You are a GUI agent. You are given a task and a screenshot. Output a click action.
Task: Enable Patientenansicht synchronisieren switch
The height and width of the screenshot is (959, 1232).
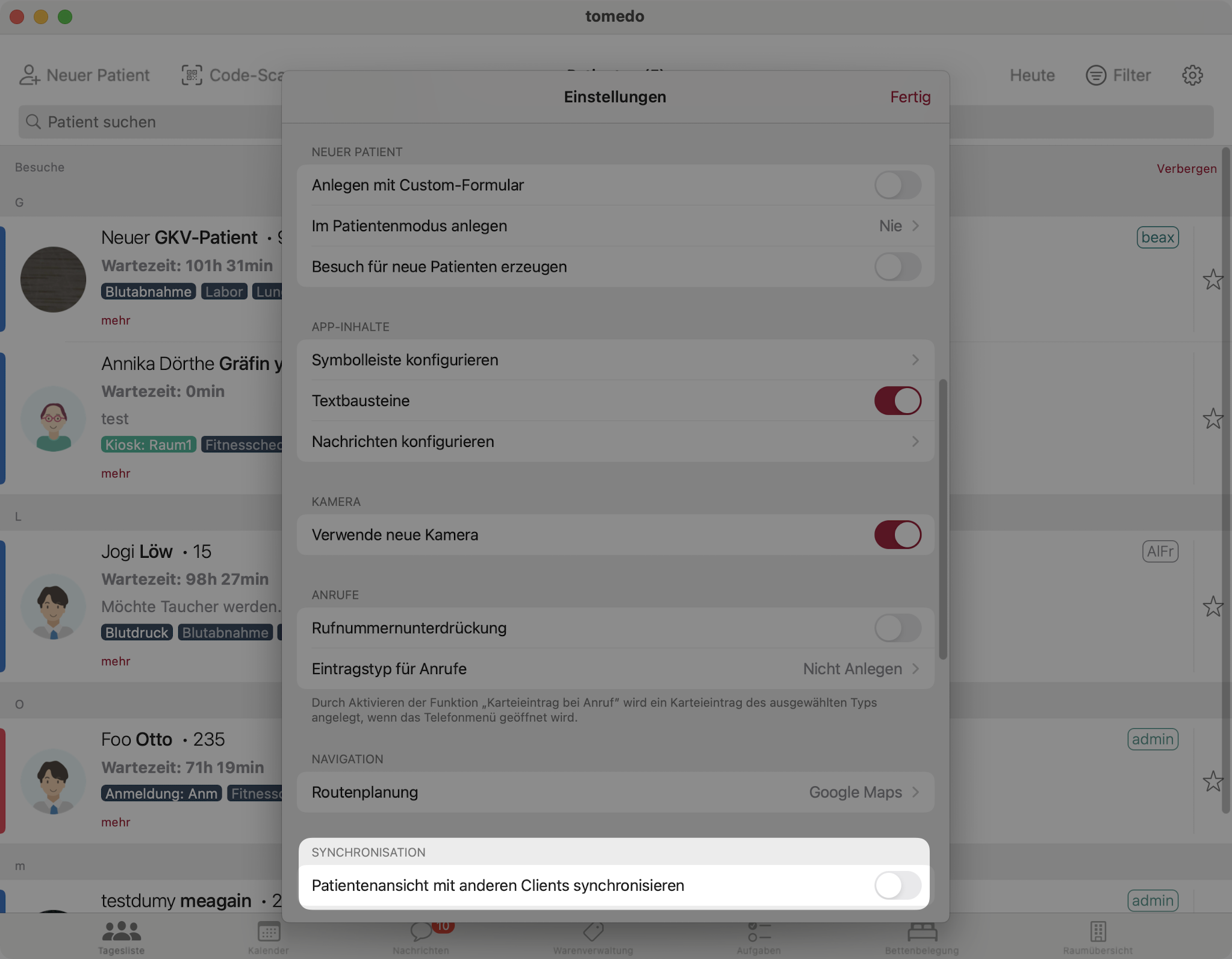coord(897,886)
